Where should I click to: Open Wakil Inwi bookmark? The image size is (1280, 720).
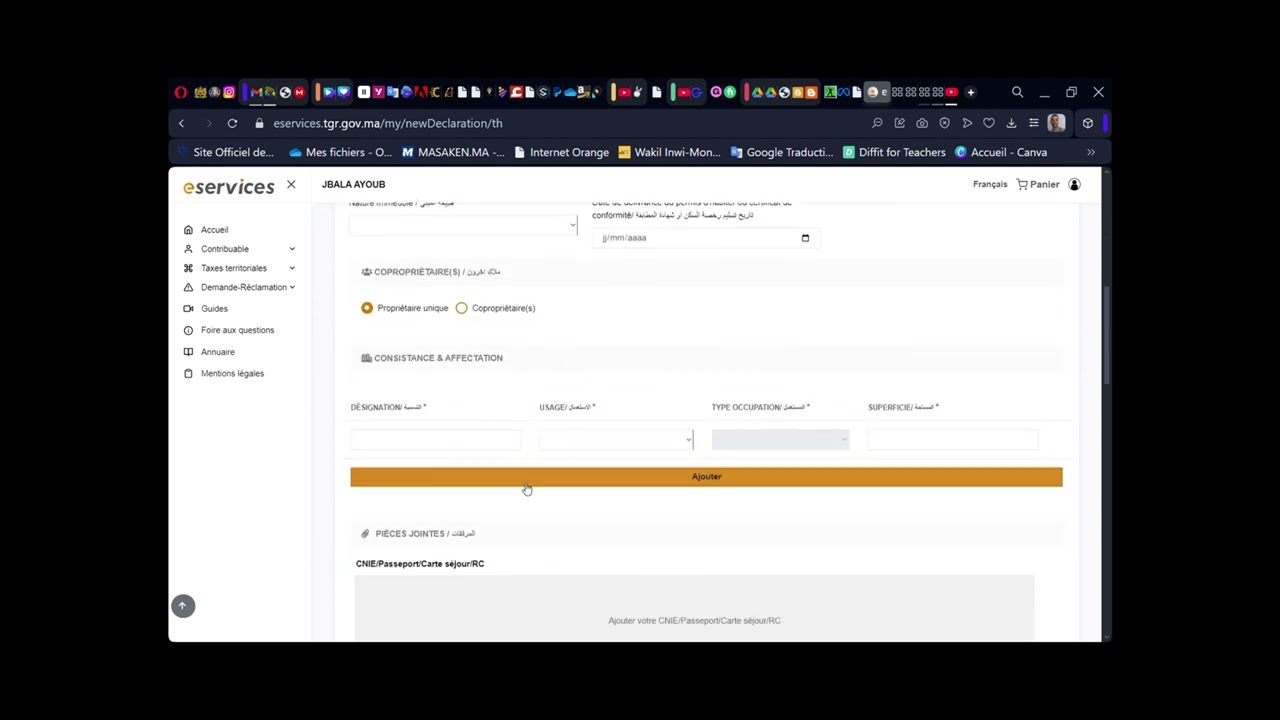pos(669,152)
